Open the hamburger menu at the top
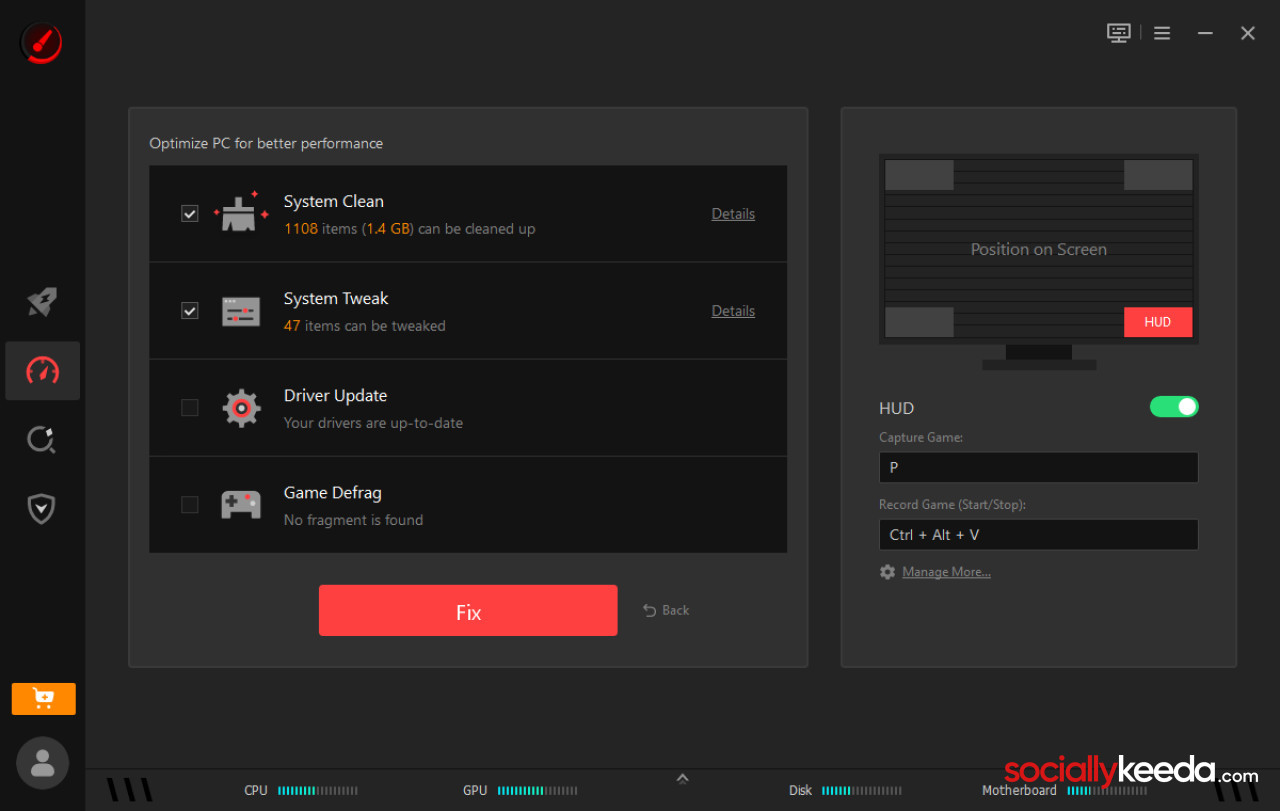Screen dimensions: 1280x811 click(1162, 33)
